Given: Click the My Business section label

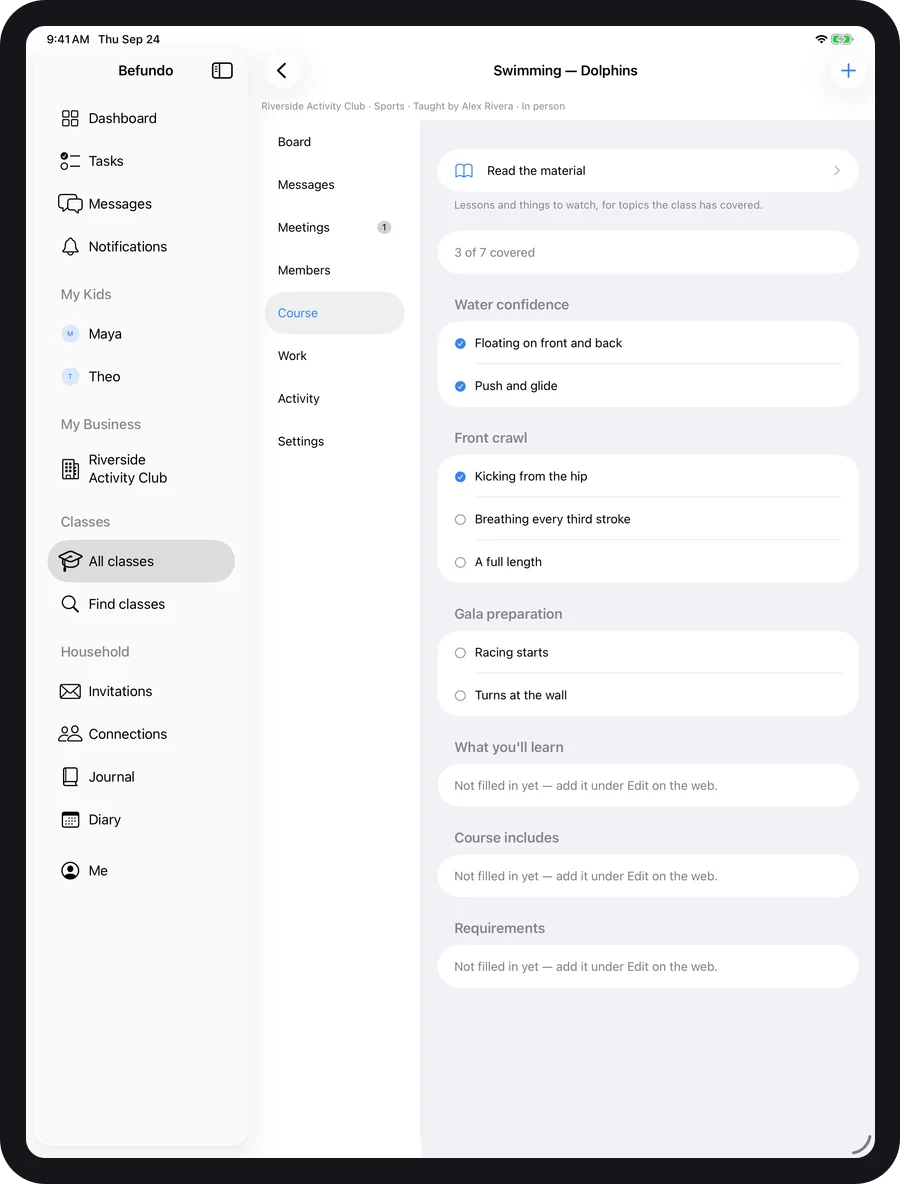Looking at the screenshot, I should 100,424.
